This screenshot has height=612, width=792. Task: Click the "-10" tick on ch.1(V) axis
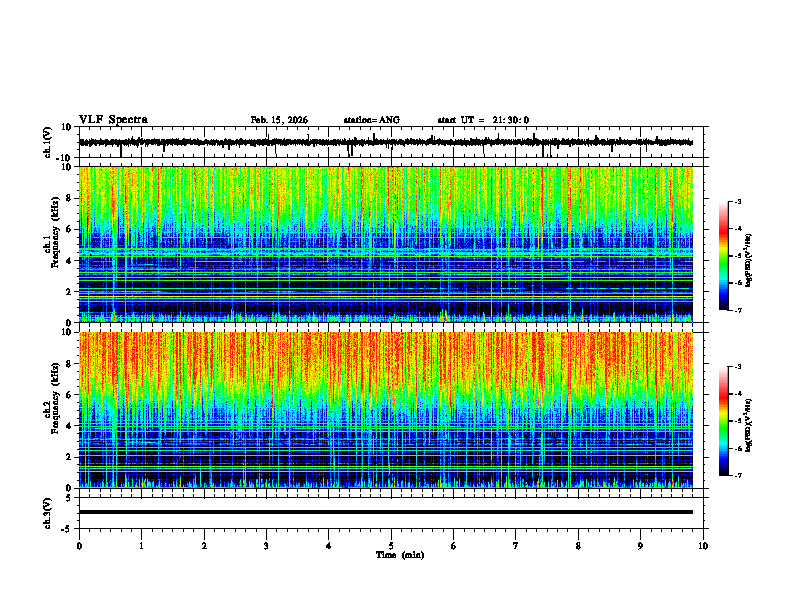click(64, 158)
